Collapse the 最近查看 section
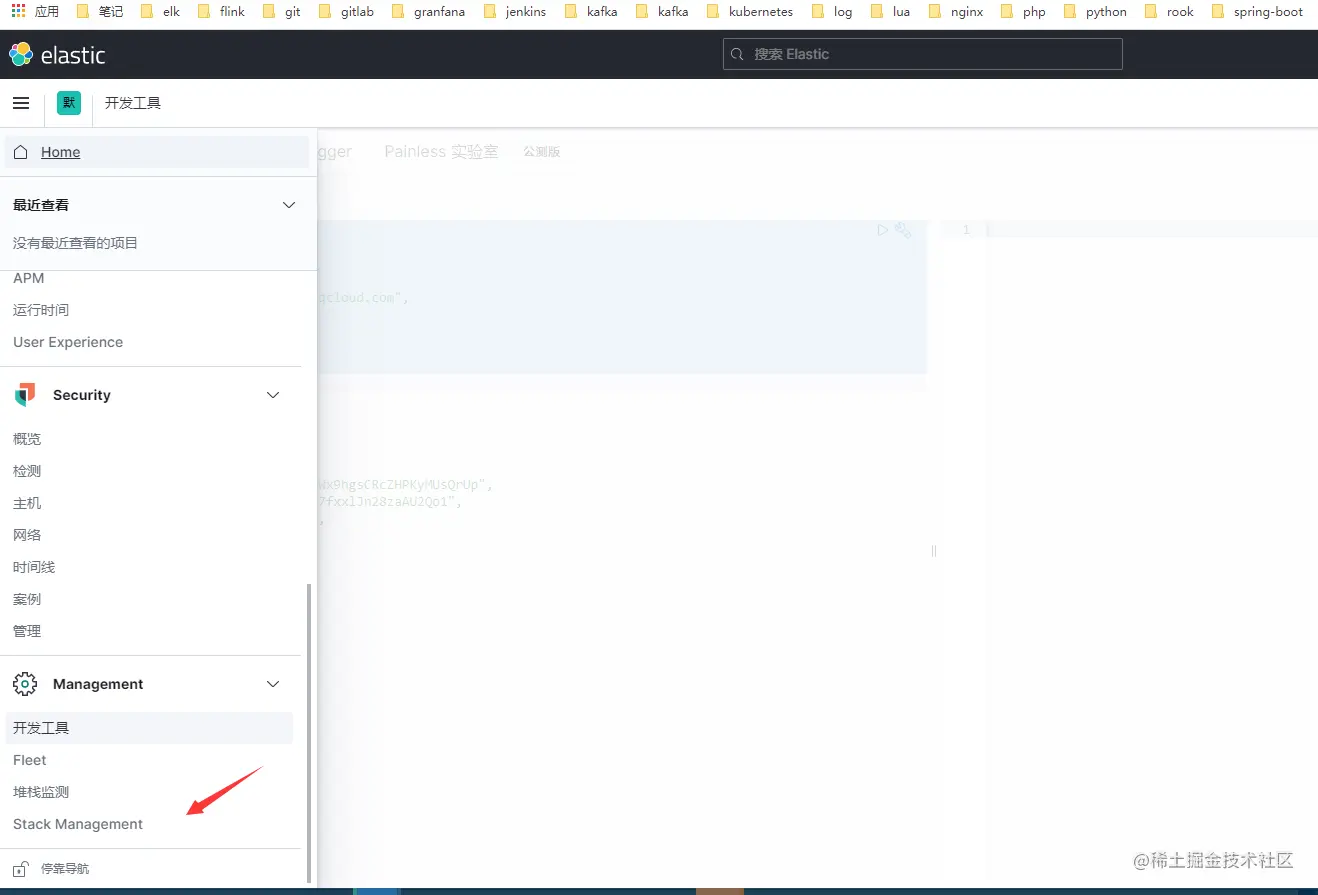Screen dimensions: 1318x895 click(289, 205)
